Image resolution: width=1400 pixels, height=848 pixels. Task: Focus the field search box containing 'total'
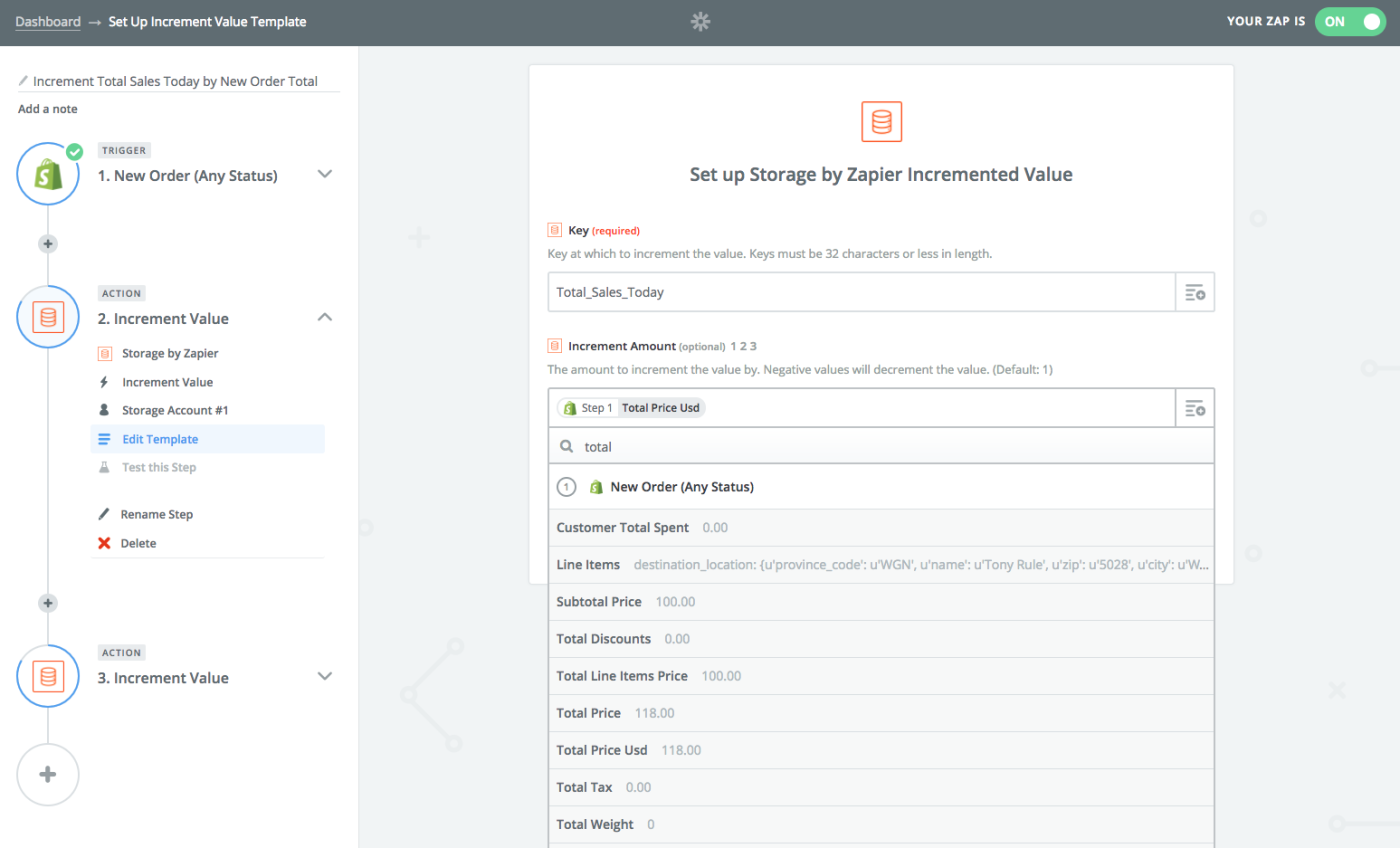[x=881, y=447]
